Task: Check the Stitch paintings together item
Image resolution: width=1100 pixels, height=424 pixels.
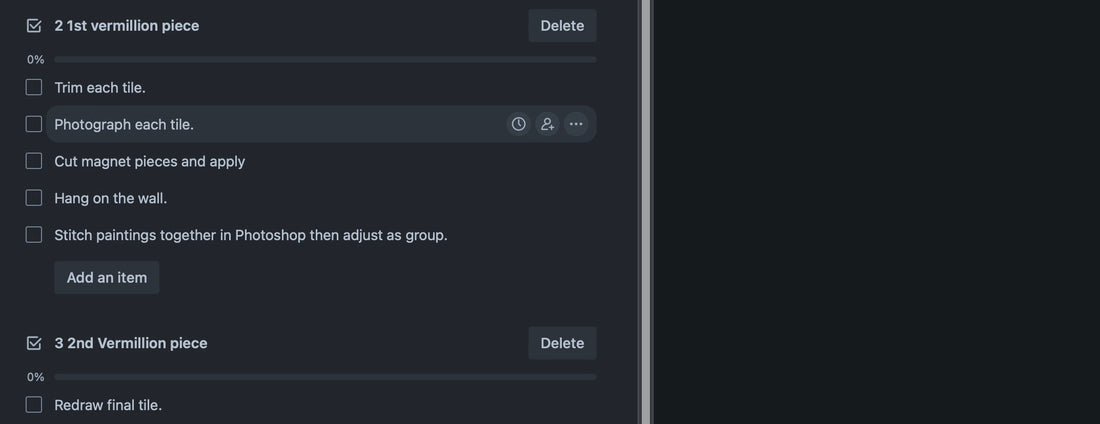Action: tap(34, 235)
